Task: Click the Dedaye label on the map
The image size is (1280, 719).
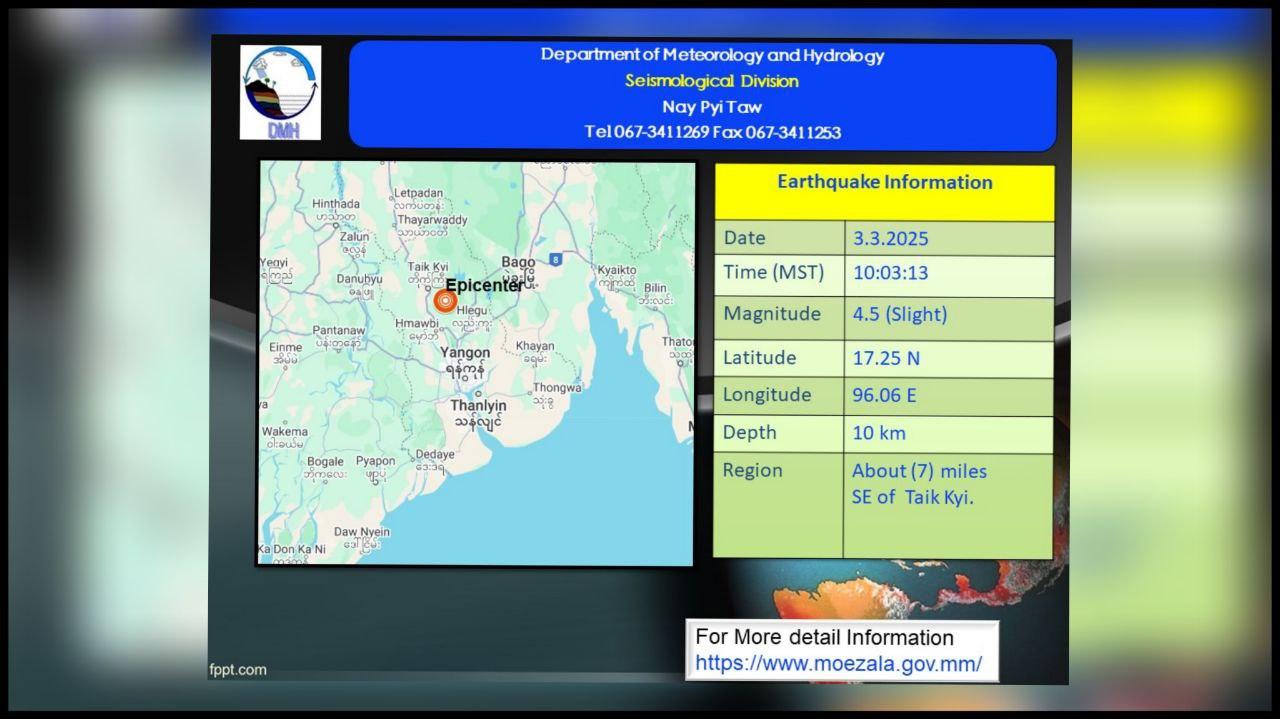Action: pyautogui.click(x=434, y=455)
